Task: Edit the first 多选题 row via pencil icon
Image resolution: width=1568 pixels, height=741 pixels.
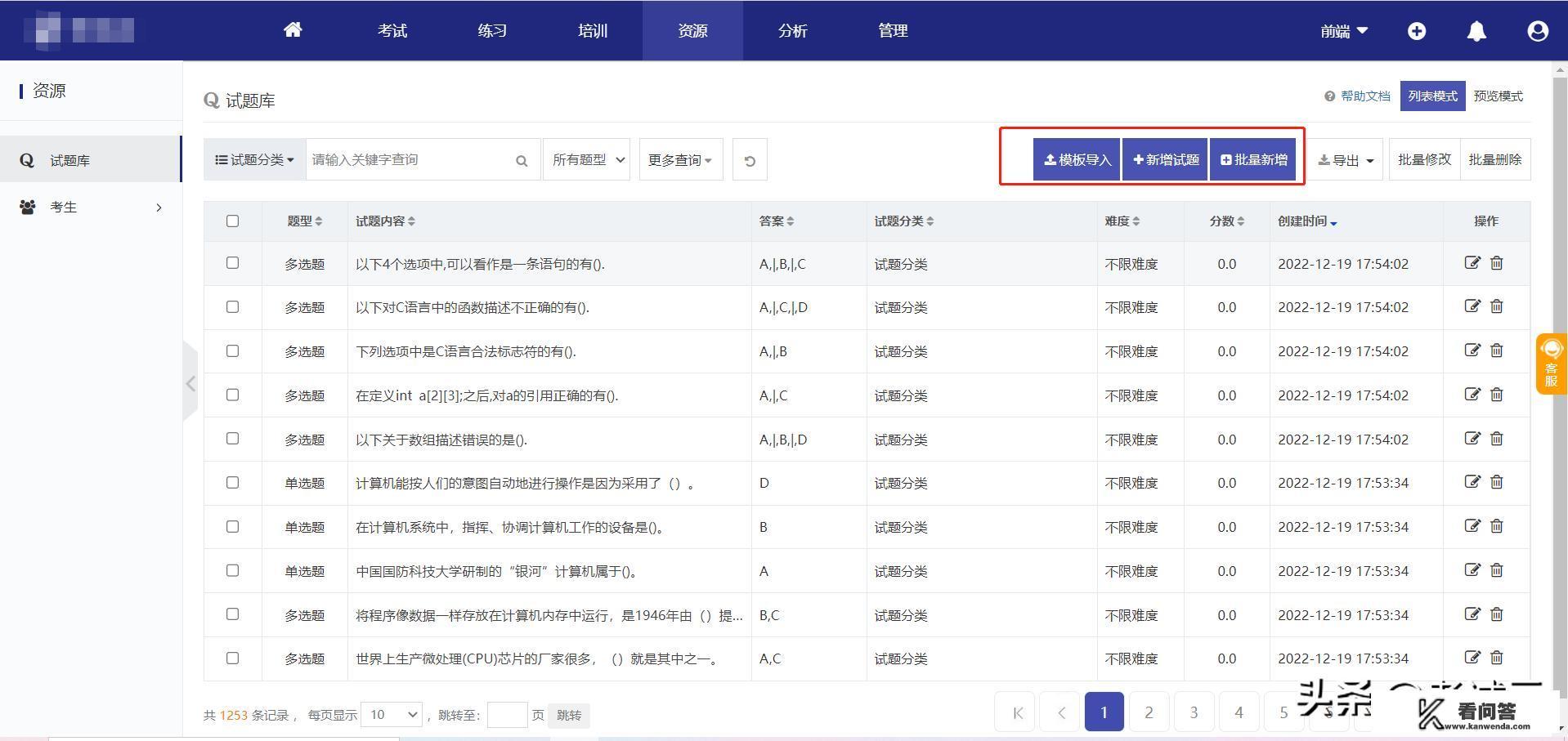Action: click(x=1472, y=263)
